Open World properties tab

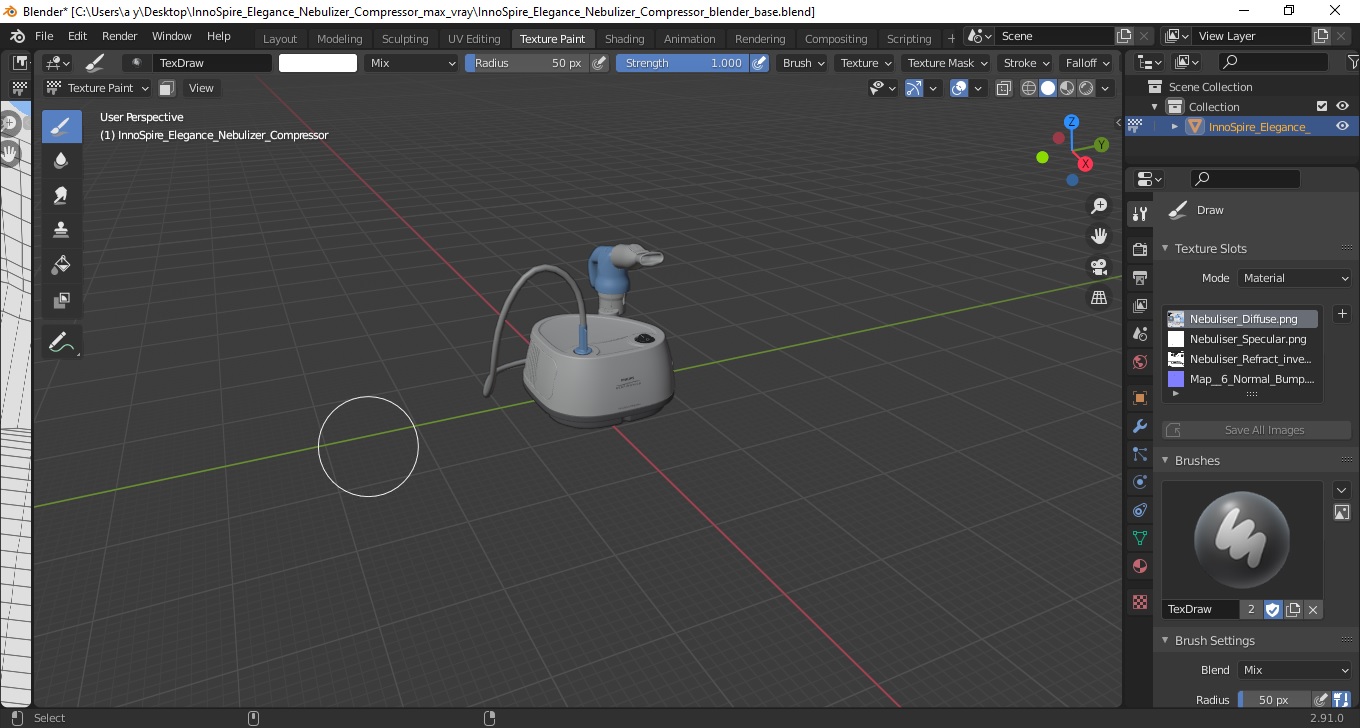(x=1139, y=362)
